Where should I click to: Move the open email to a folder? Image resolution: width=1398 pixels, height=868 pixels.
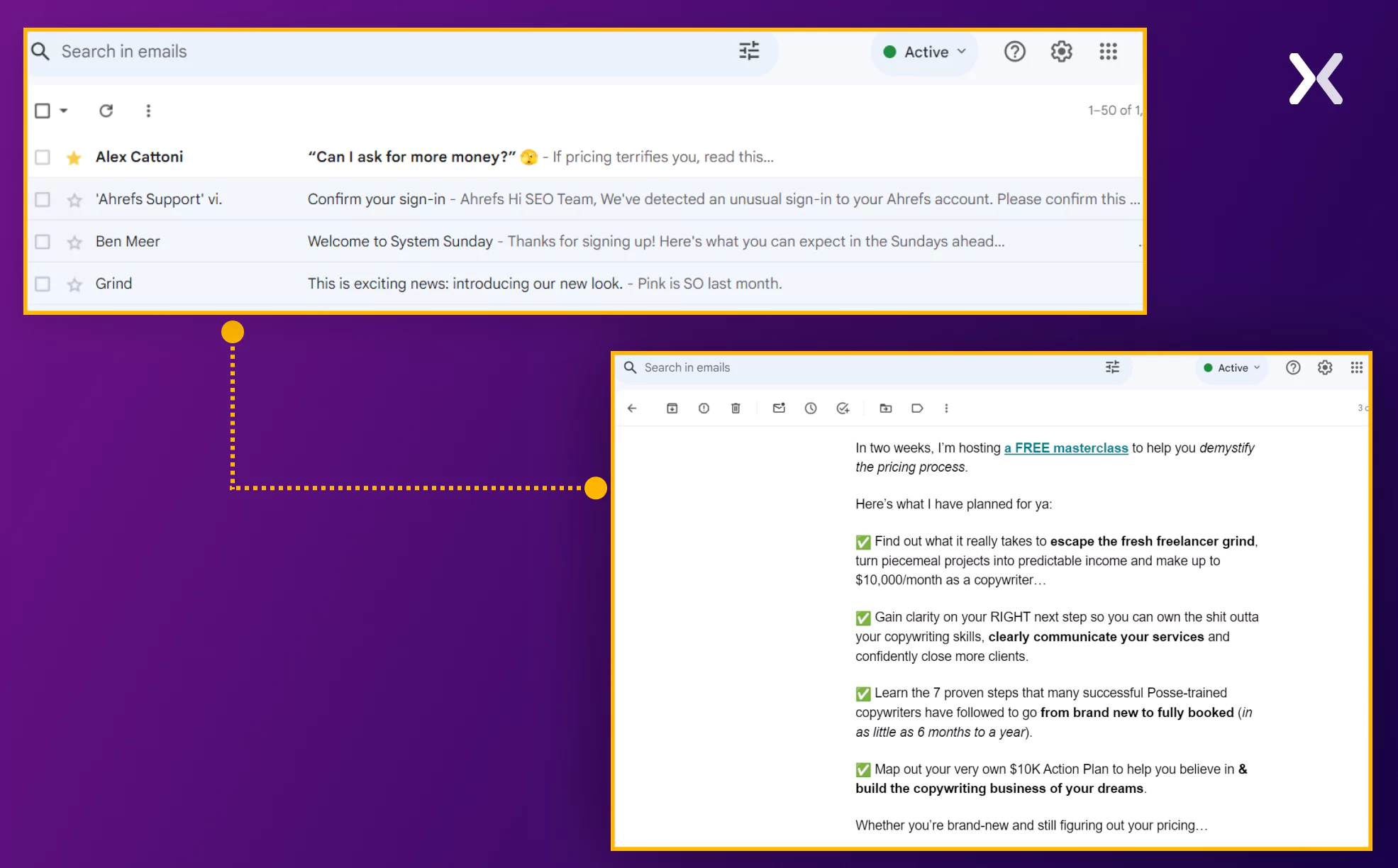click(x=886, y=408)
